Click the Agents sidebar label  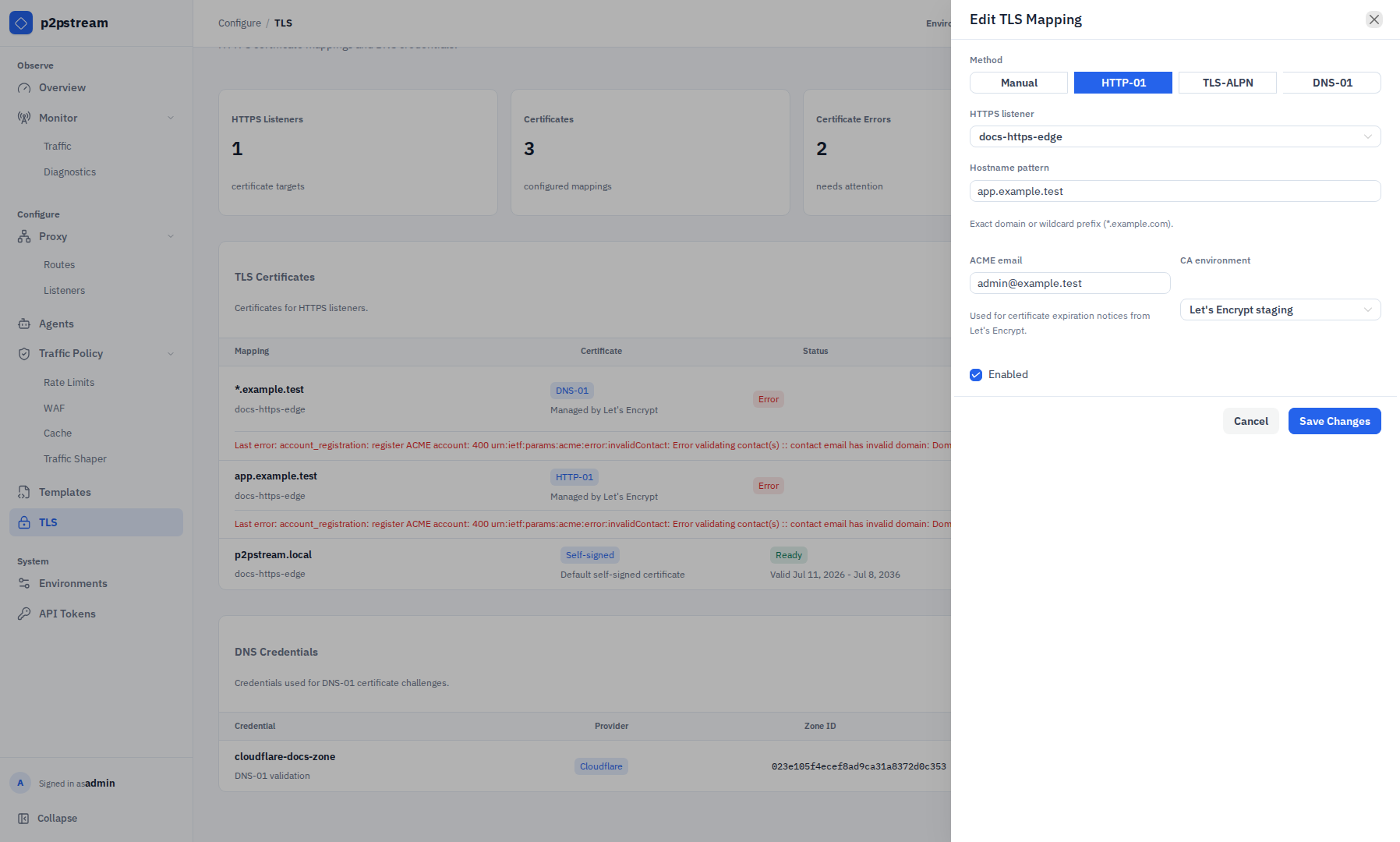[x=56, y=324]
